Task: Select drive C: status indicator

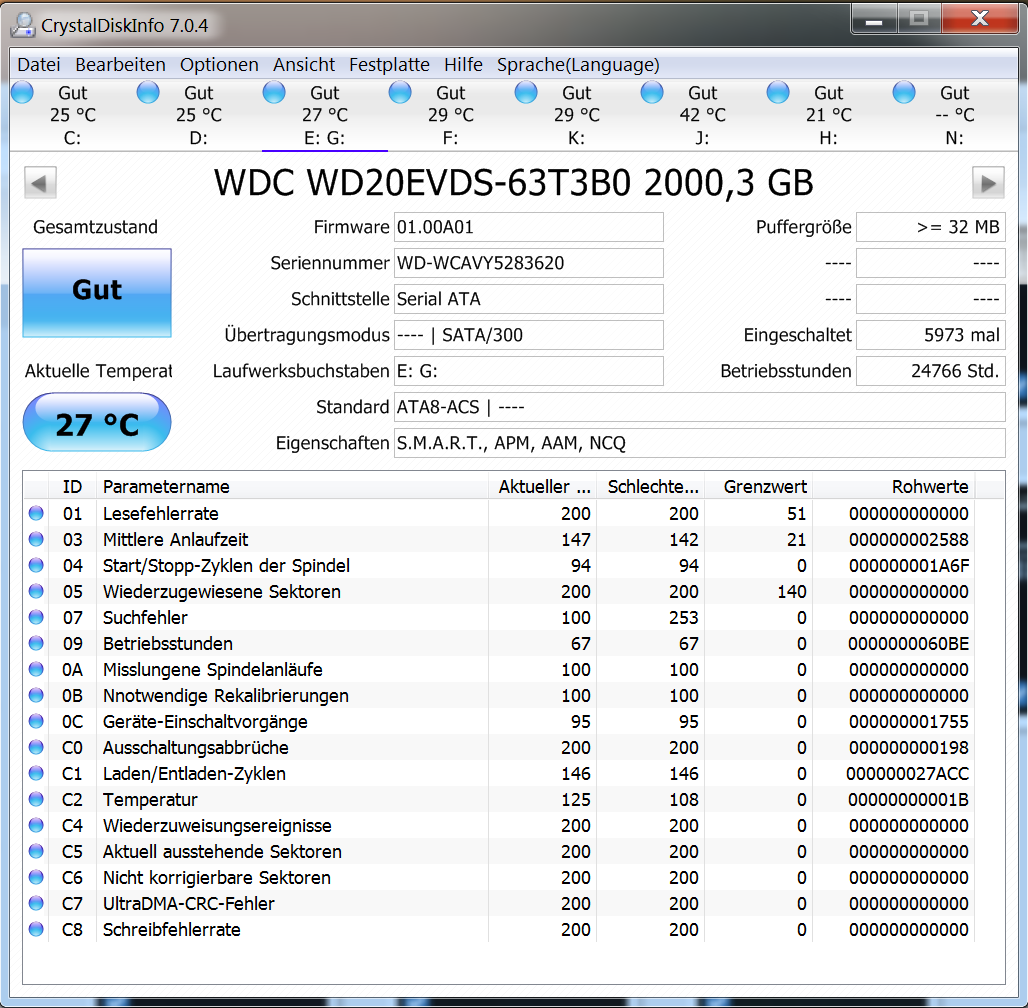Action: tap(22, 92)
